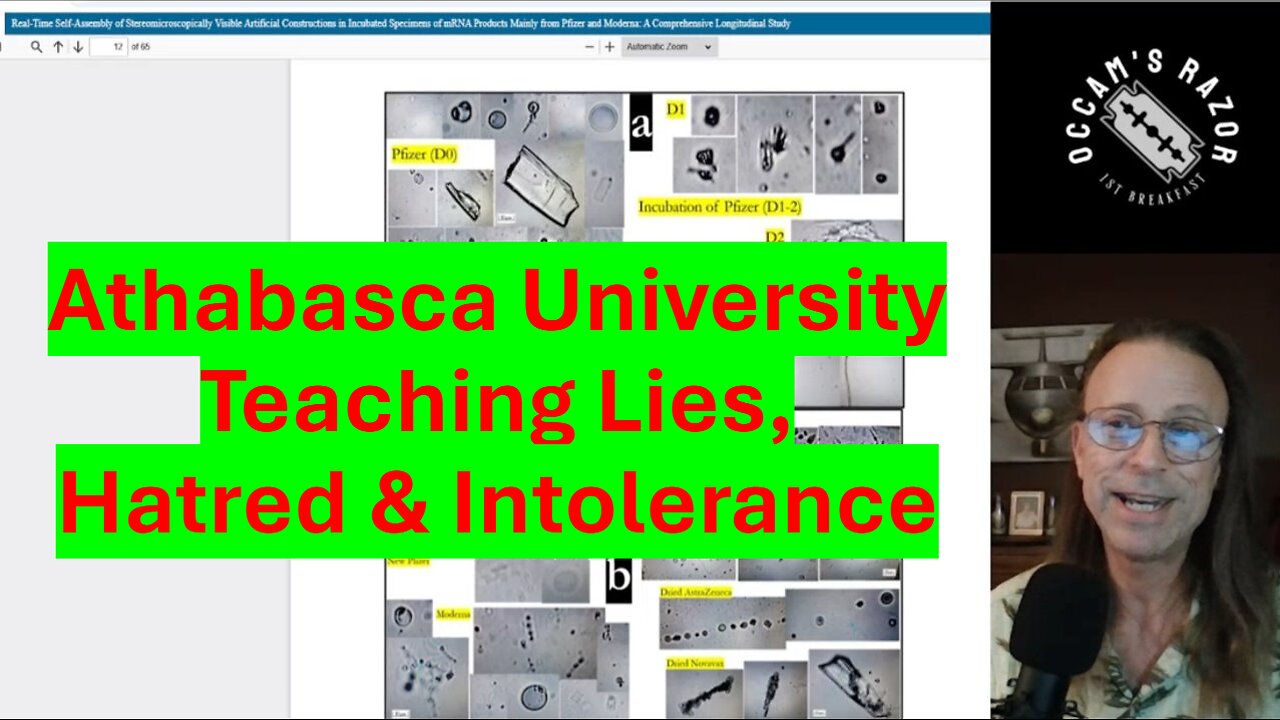This screenshot has width=1280, height=720.
Task: Click the 'Dried AstraZeneca' label
Action: (696, 592)
